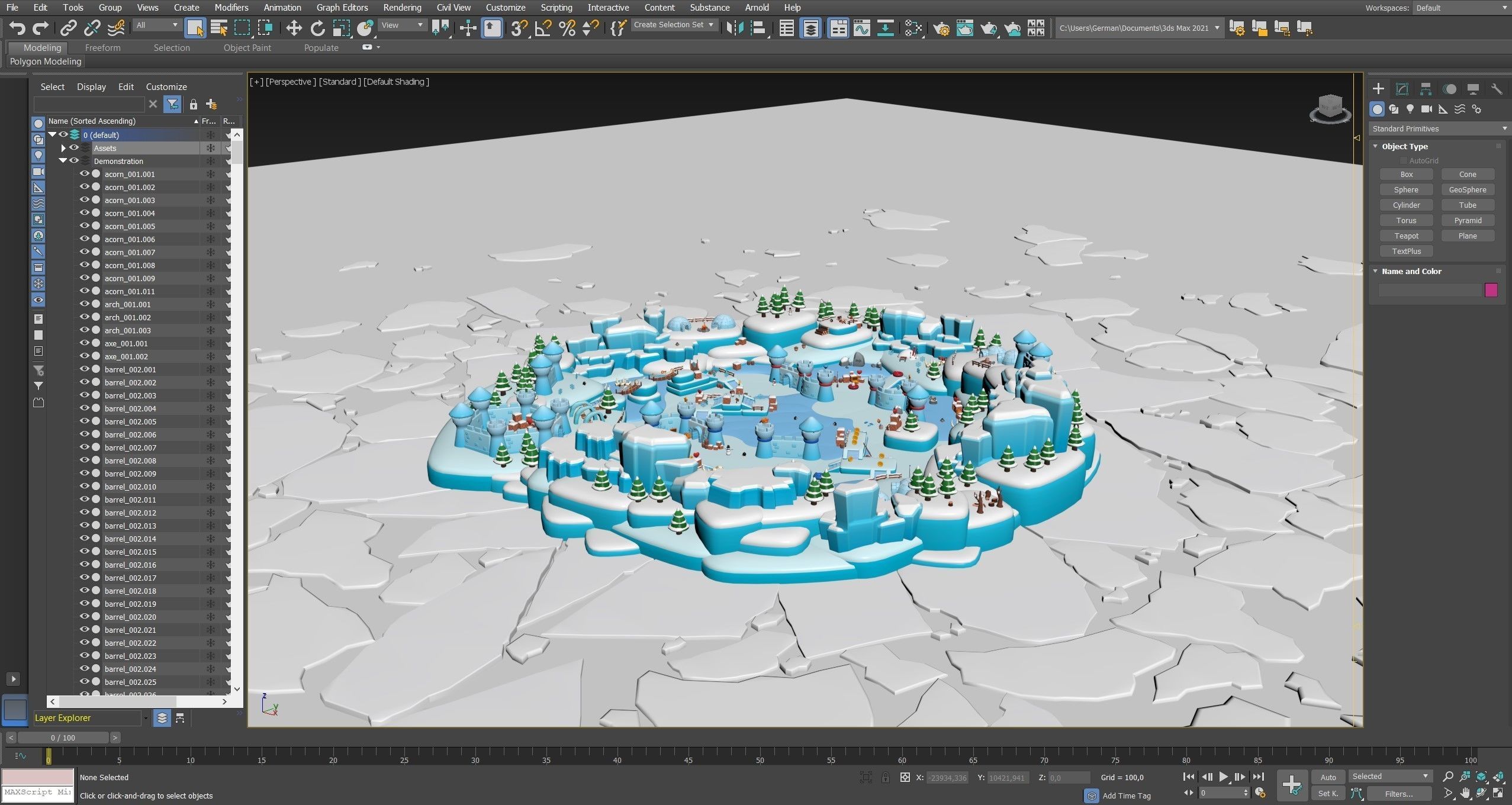Click the Filters... button
The height and width of the screenshot is (805, 1512).
[1398, 794]
